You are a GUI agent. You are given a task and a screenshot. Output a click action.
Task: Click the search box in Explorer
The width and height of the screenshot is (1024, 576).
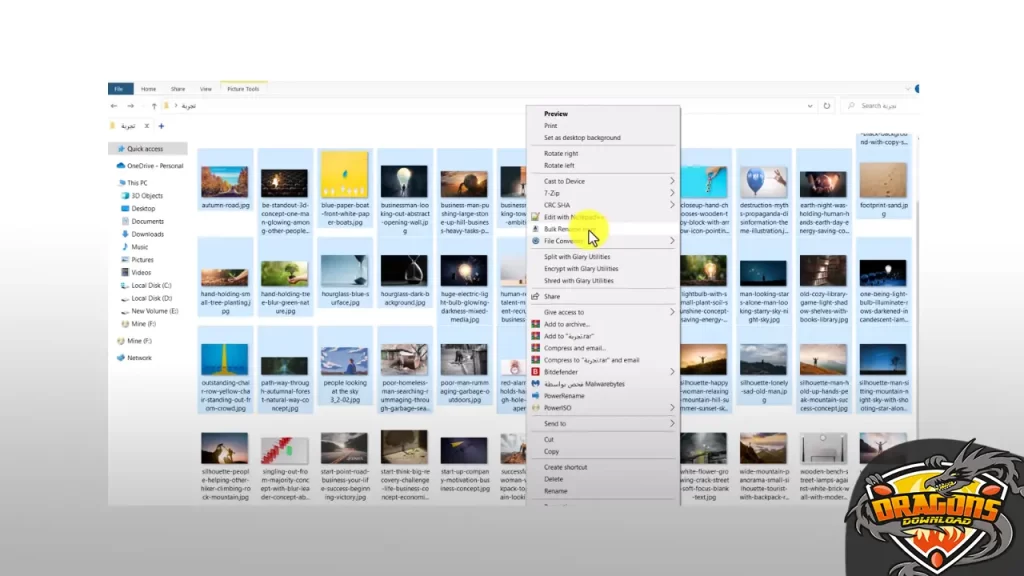[880, 105]
